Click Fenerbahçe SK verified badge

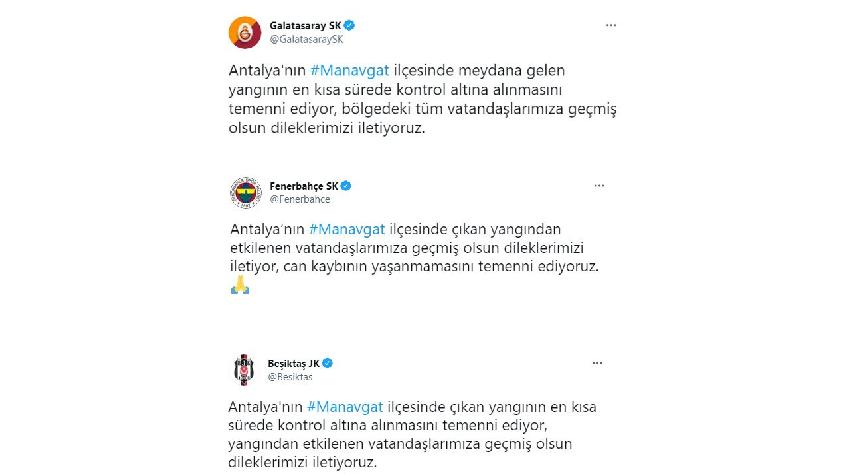[x=346, y=186]
